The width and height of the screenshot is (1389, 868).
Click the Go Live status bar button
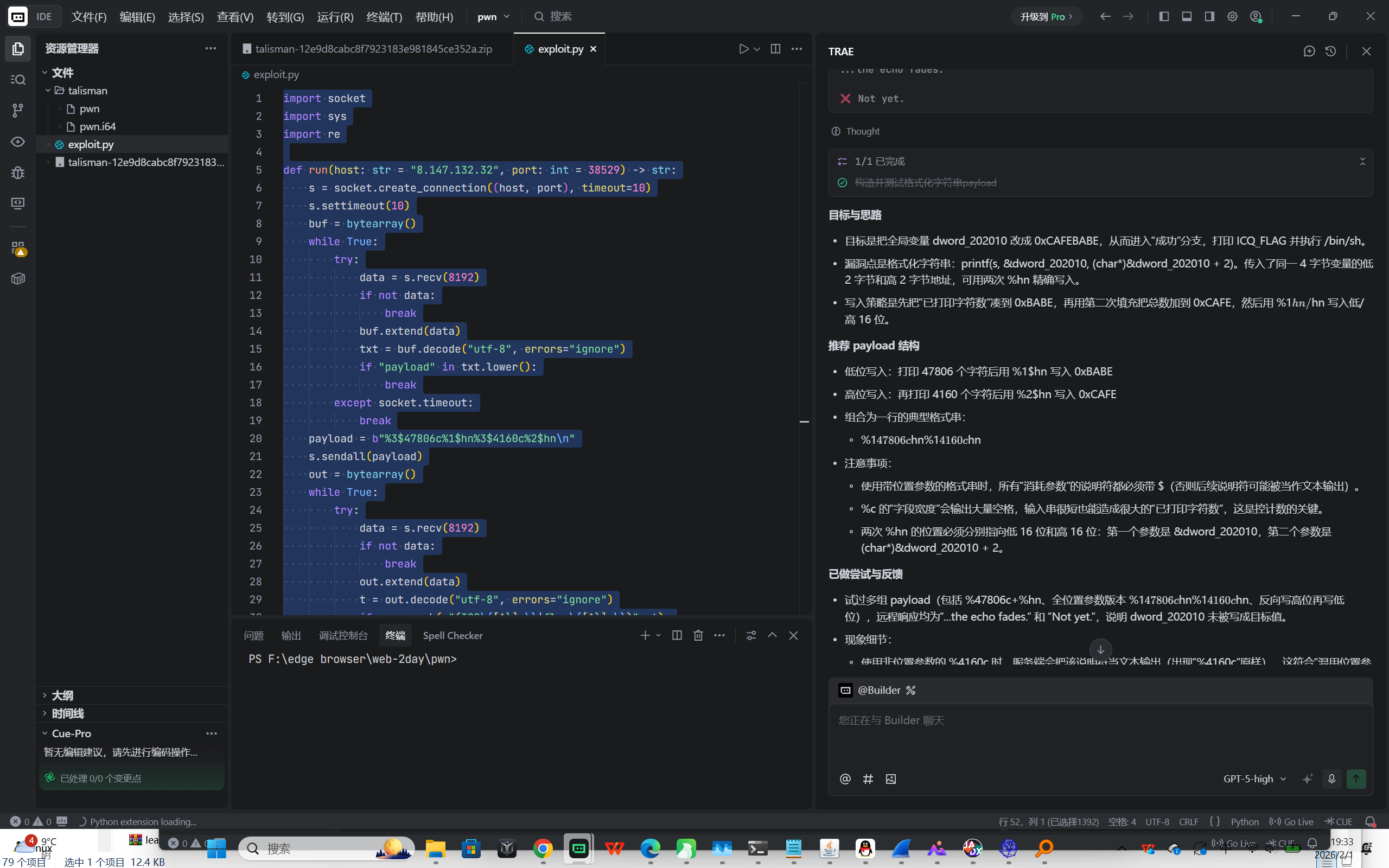click(x=1291, y=821)
